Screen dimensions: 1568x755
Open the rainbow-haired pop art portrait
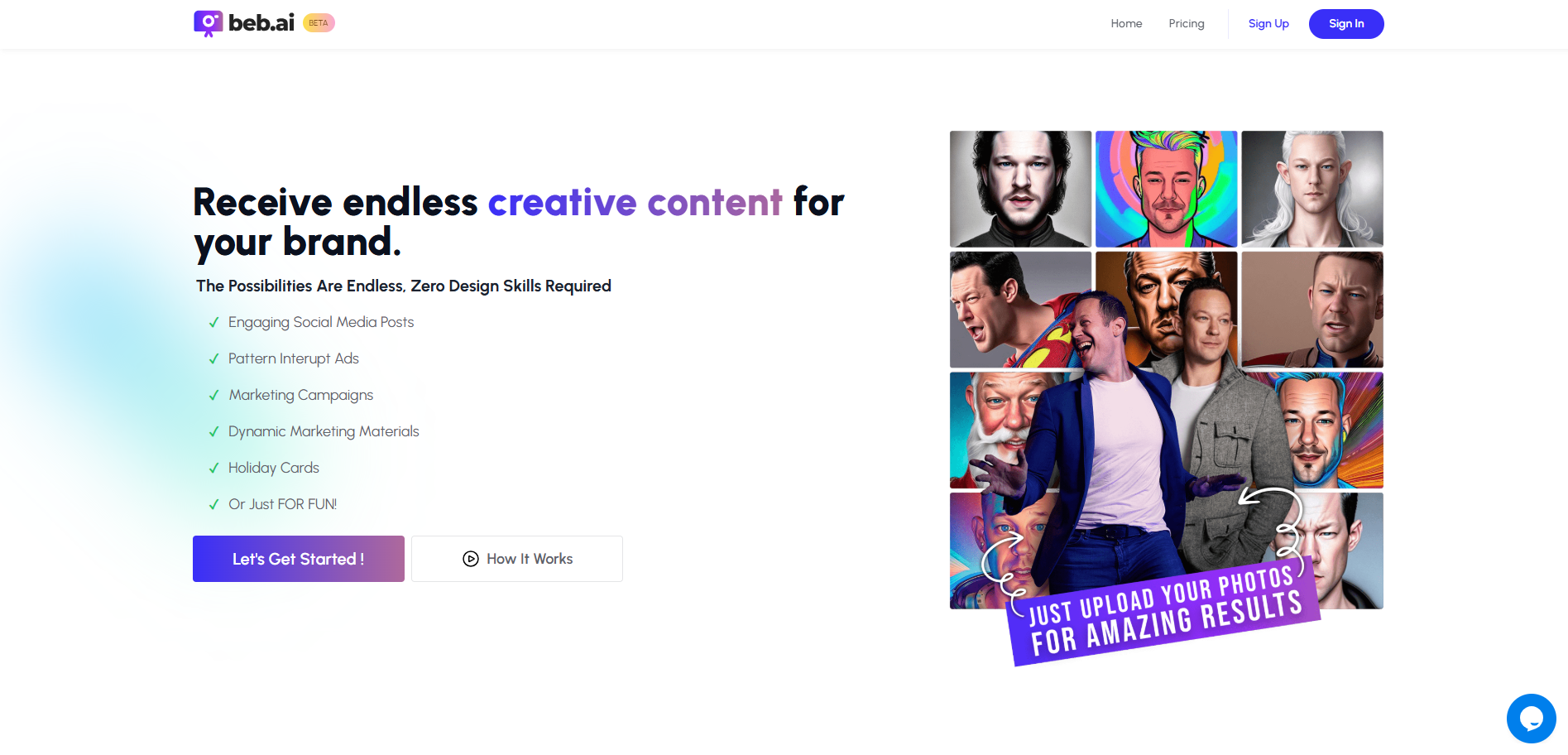pyautogui.click(x=1167, y=189)
